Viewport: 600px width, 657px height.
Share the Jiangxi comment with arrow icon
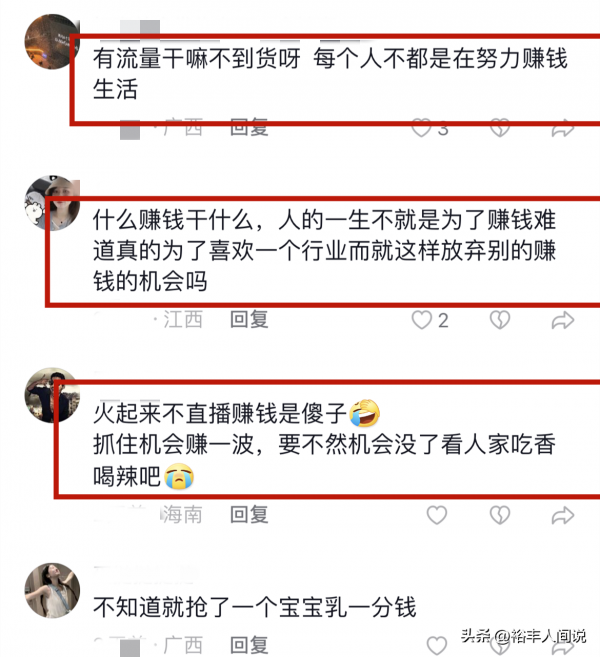tap(562, 321)
